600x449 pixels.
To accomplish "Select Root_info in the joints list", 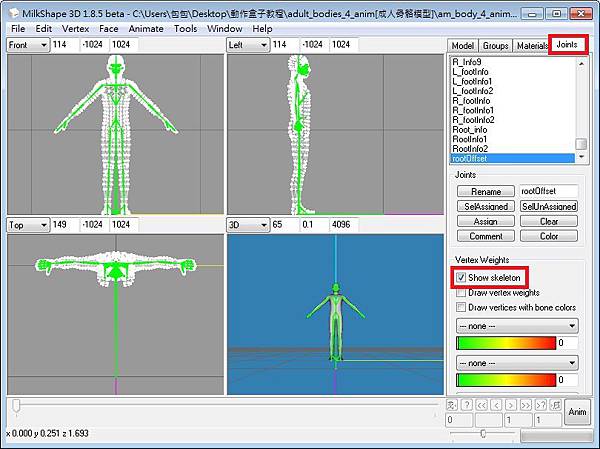I will (x=513, y=129).
